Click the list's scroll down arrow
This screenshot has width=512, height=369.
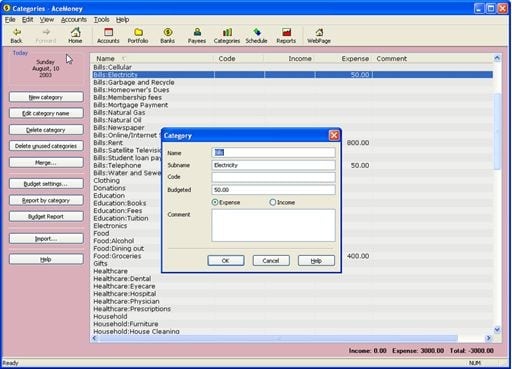point(497,330)
